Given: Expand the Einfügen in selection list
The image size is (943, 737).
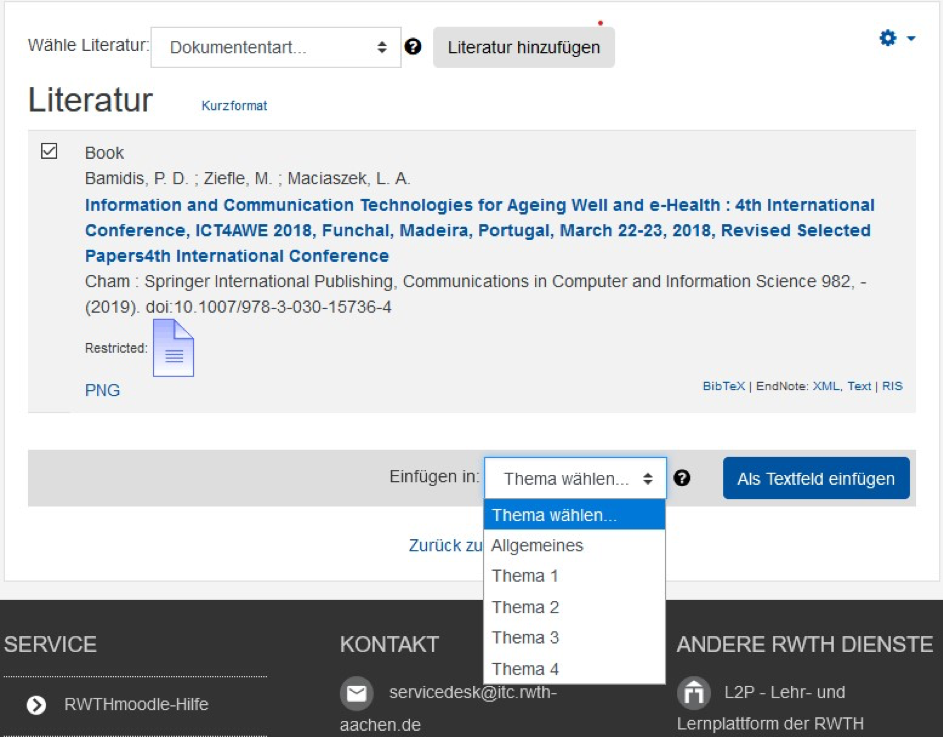Looking at the screenshot, I should tap(574, 477).
